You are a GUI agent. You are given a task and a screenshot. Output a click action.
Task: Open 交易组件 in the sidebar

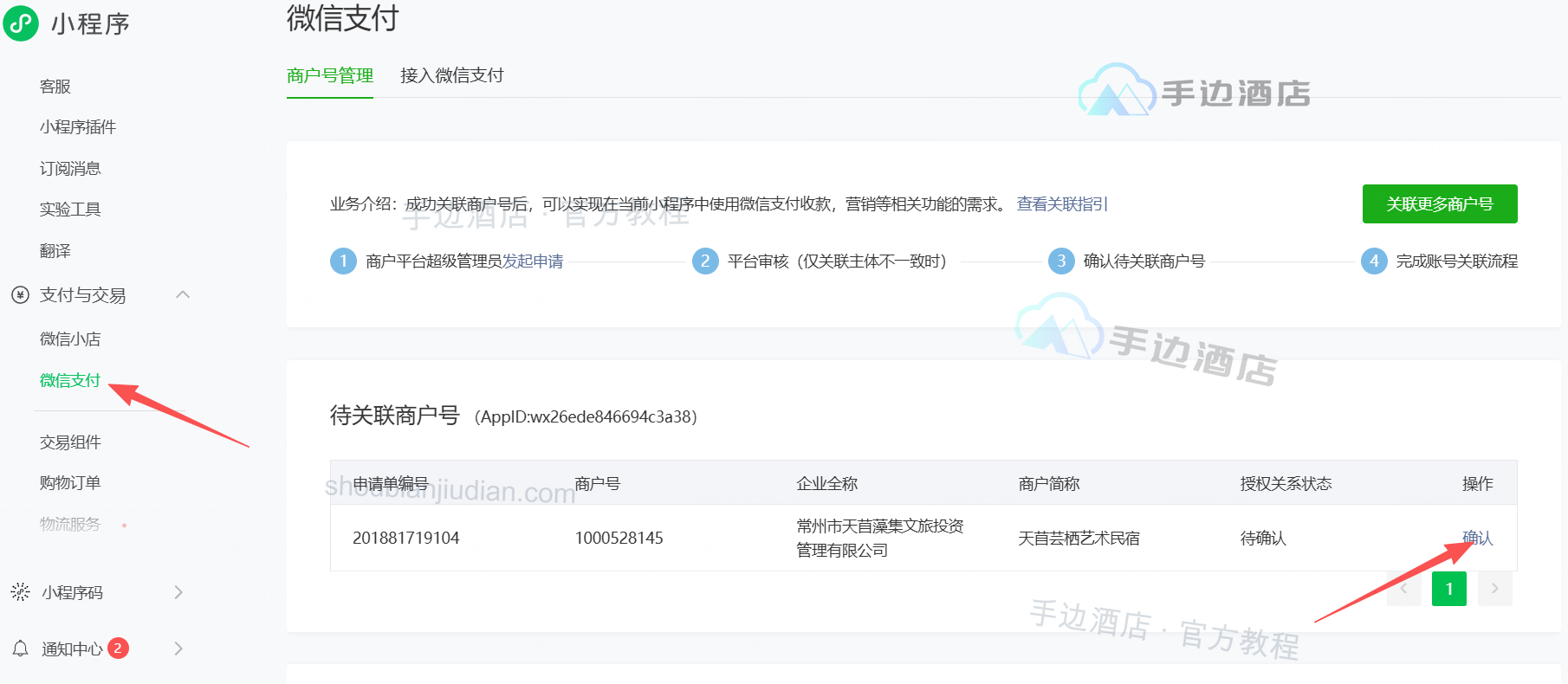tap(70, 442)
